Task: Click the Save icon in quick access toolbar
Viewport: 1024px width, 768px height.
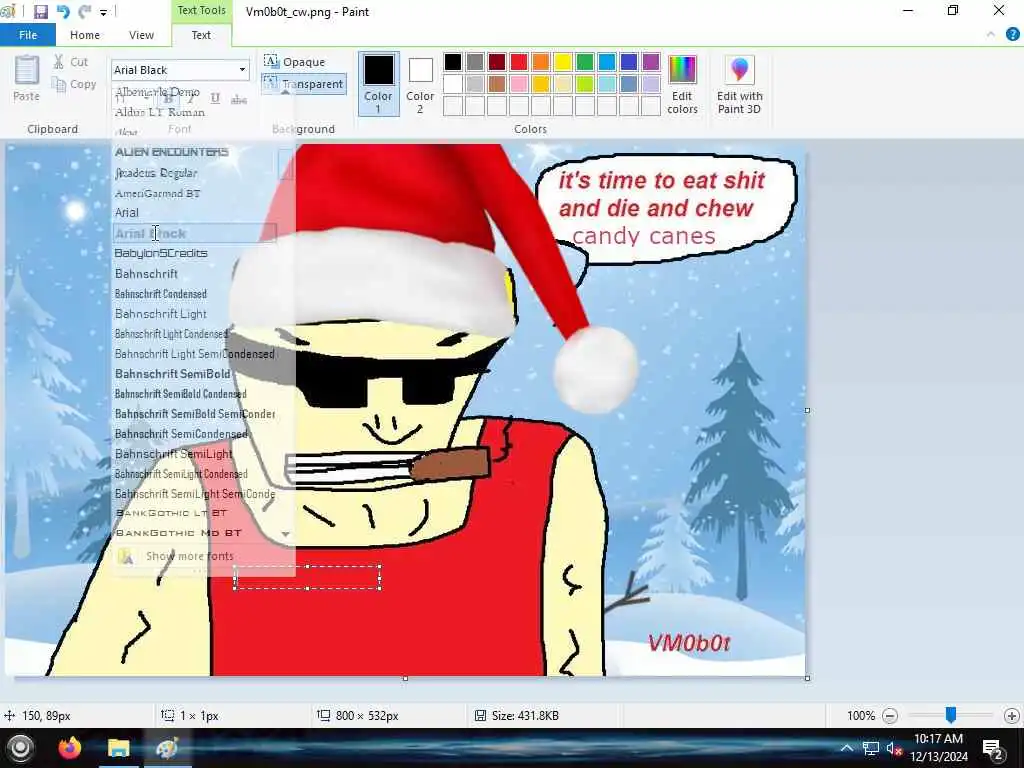Action: coord(40,12)
